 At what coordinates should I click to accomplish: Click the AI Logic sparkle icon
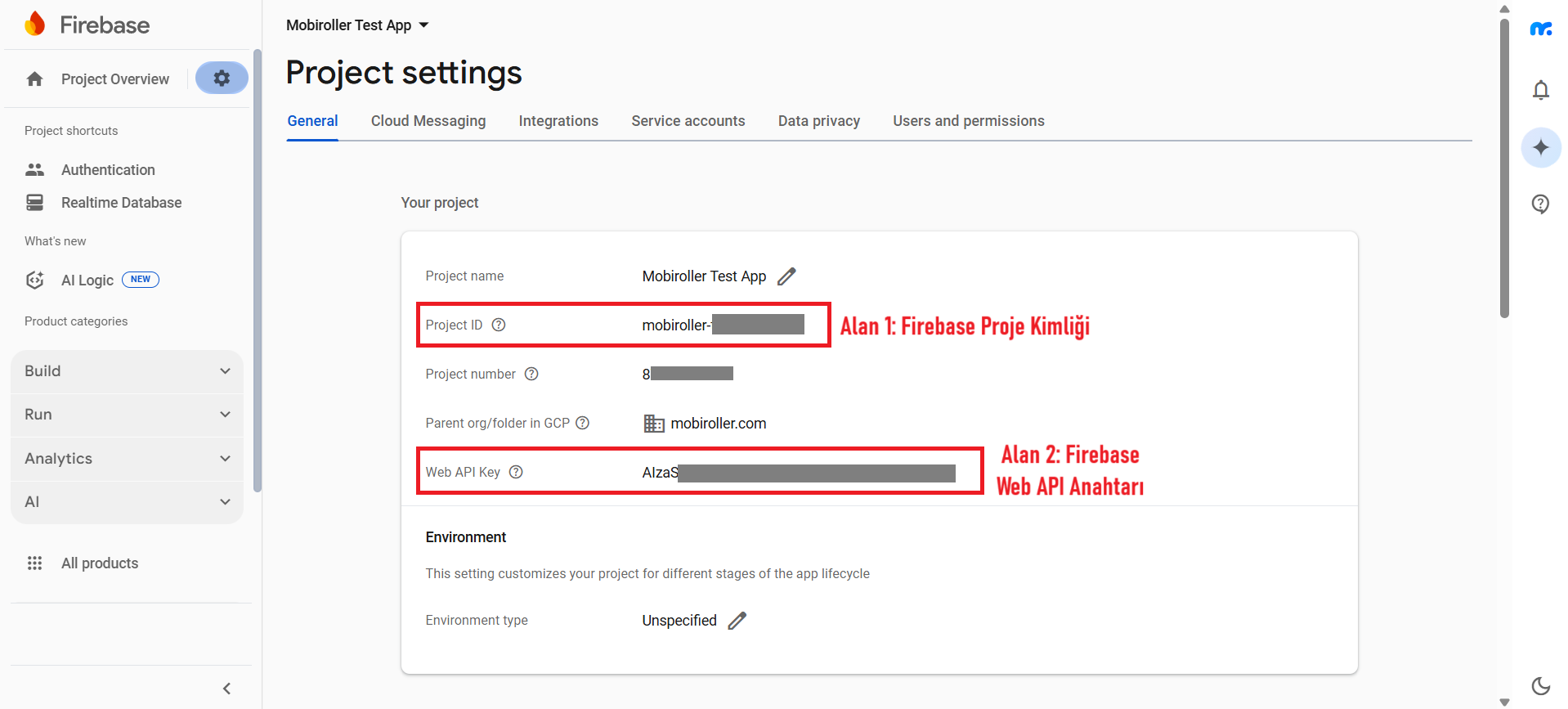[x=34, y=280]
